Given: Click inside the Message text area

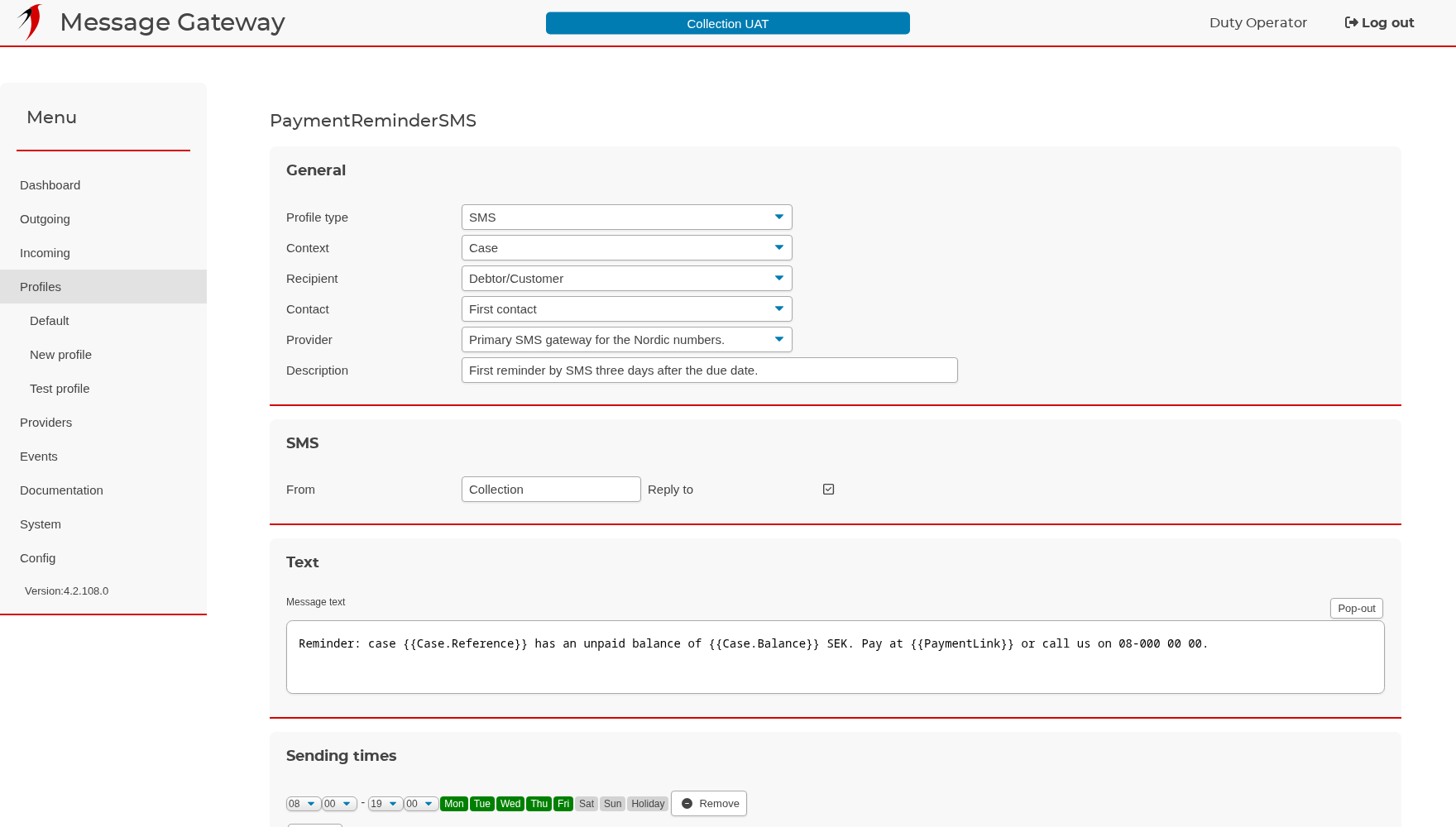Looking at the screenshot, I should (836, 657).
